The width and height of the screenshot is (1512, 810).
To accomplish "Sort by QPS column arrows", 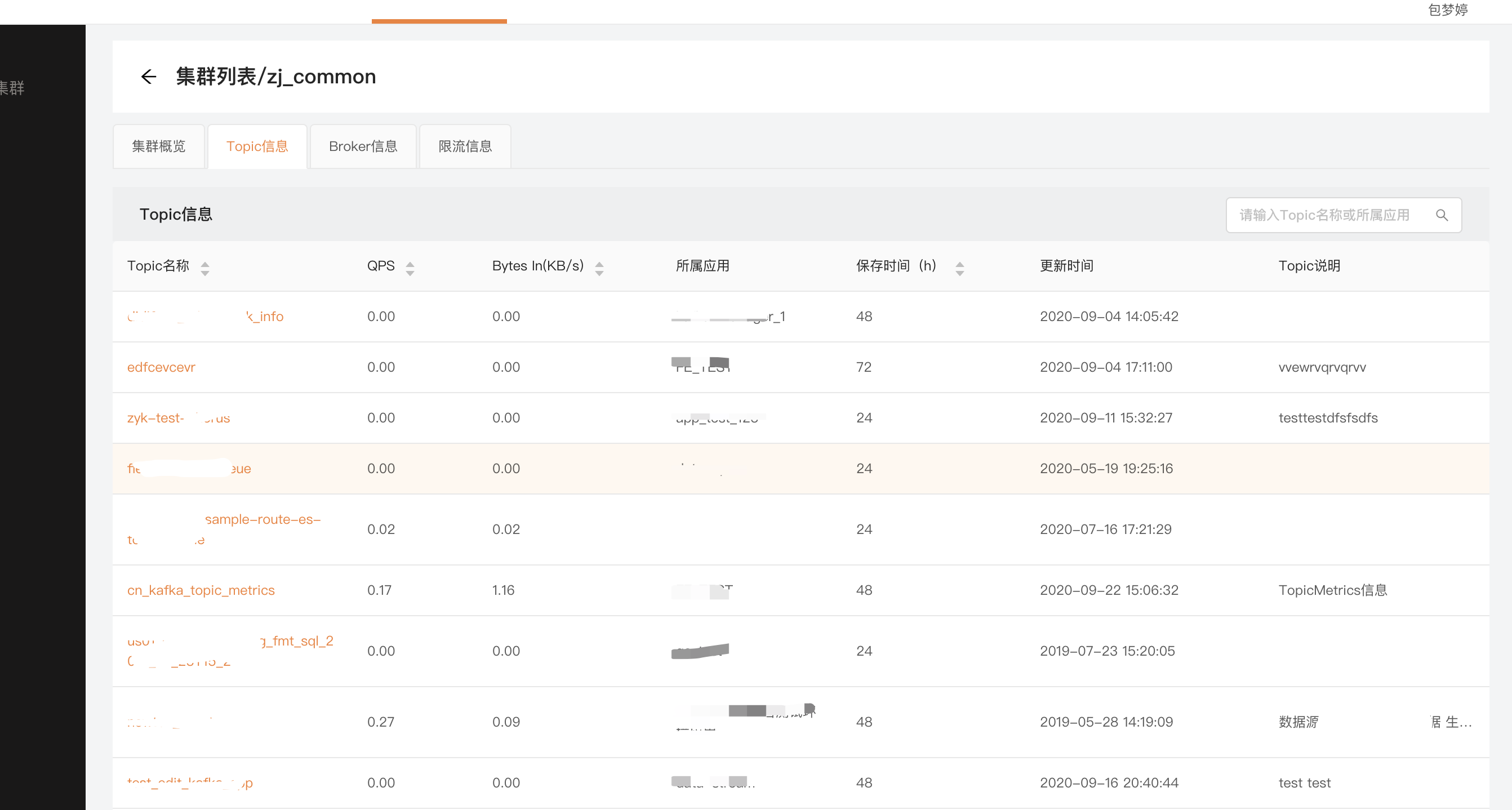I will click(x=410, y=268).
